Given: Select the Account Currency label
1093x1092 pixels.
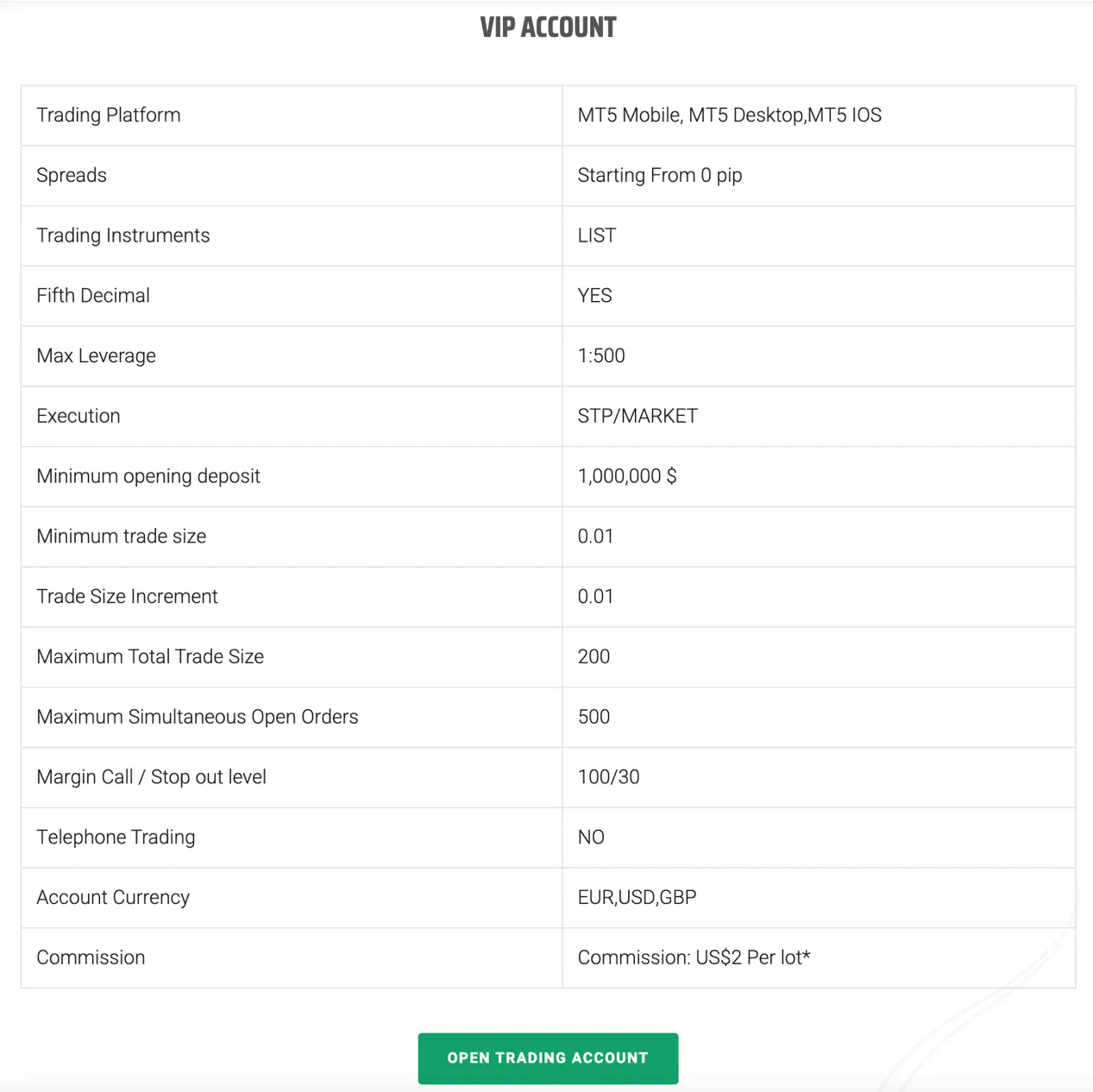Looking at the screenshot, I should 113,897.
